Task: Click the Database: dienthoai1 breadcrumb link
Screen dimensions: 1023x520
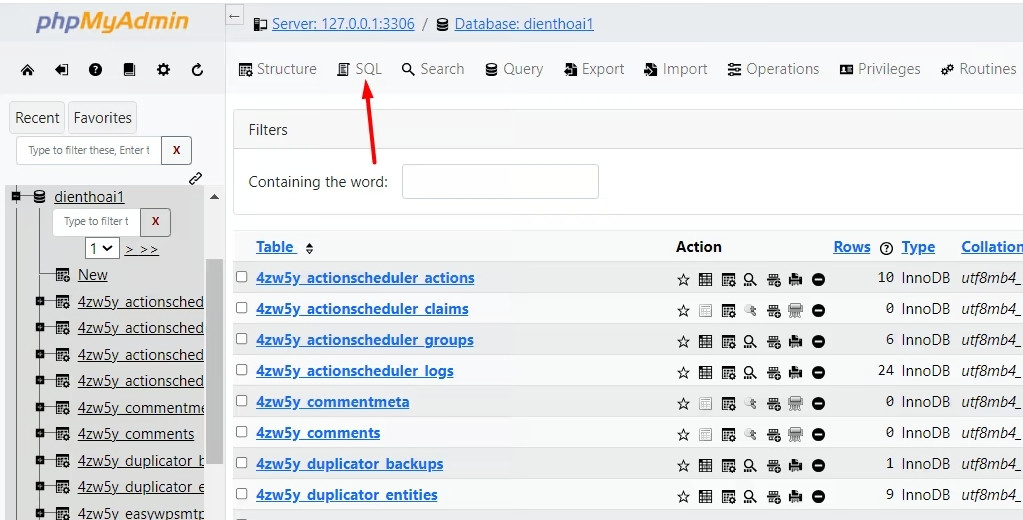Action: (x=524, y=24)
